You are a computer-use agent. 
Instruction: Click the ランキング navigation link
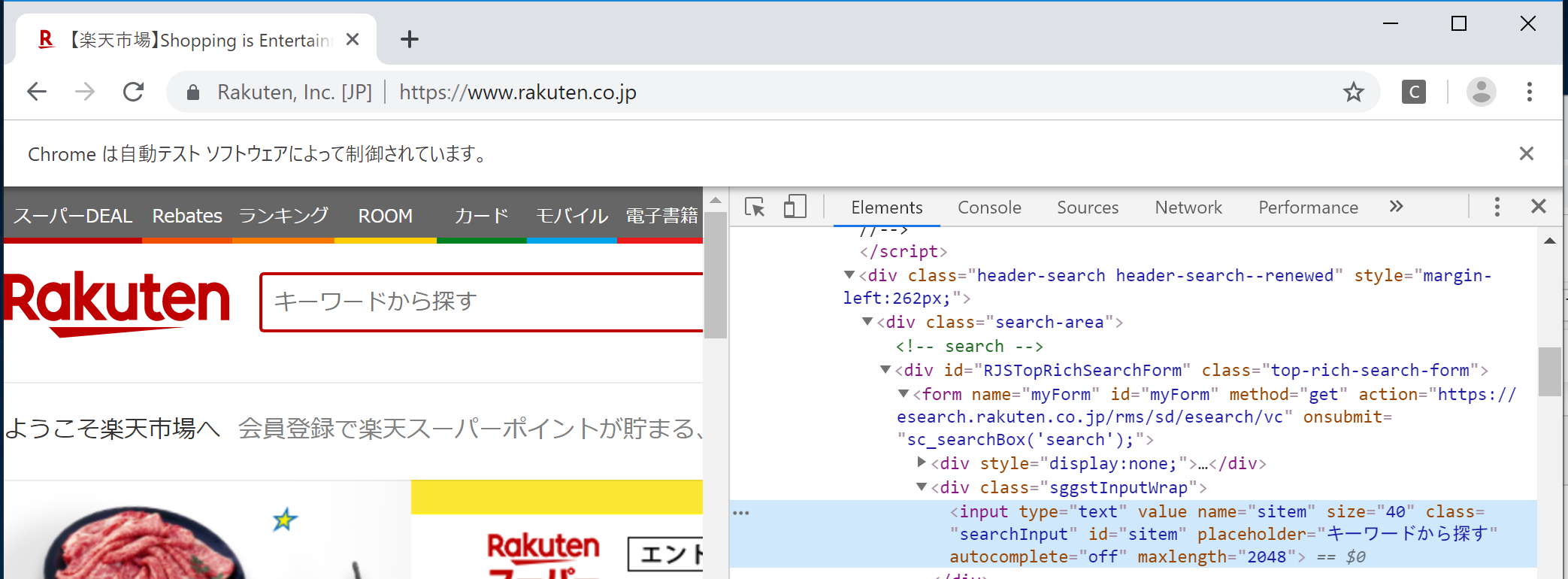283,216
